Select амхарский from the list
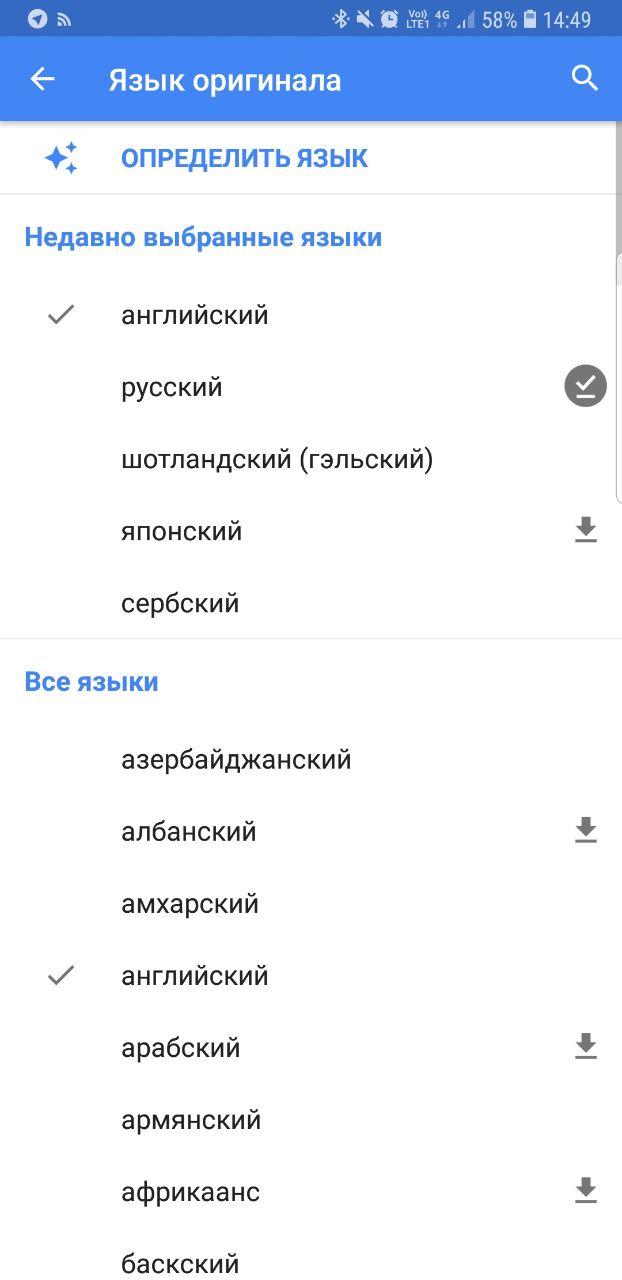 pyautogui.click(x=190, y=904)
